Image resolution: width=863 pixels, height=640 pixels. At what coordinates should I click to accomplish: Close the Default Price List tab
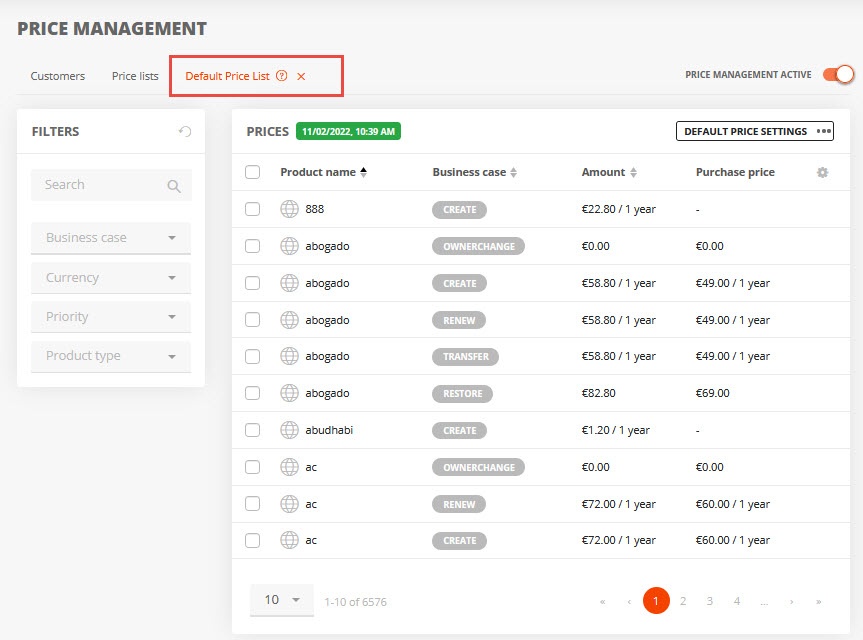click(301, 76)
